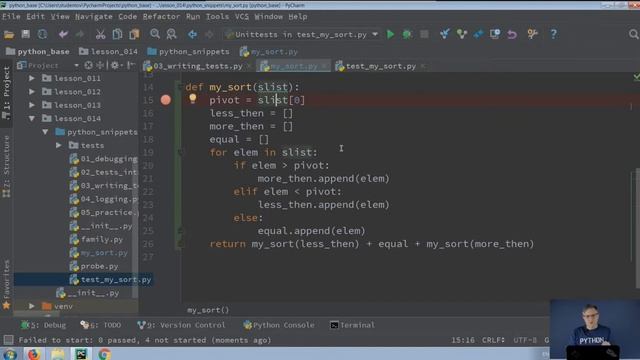Select probe.py in project tree
This screenshot has height=360, width=640.
(x=99, y=266)
